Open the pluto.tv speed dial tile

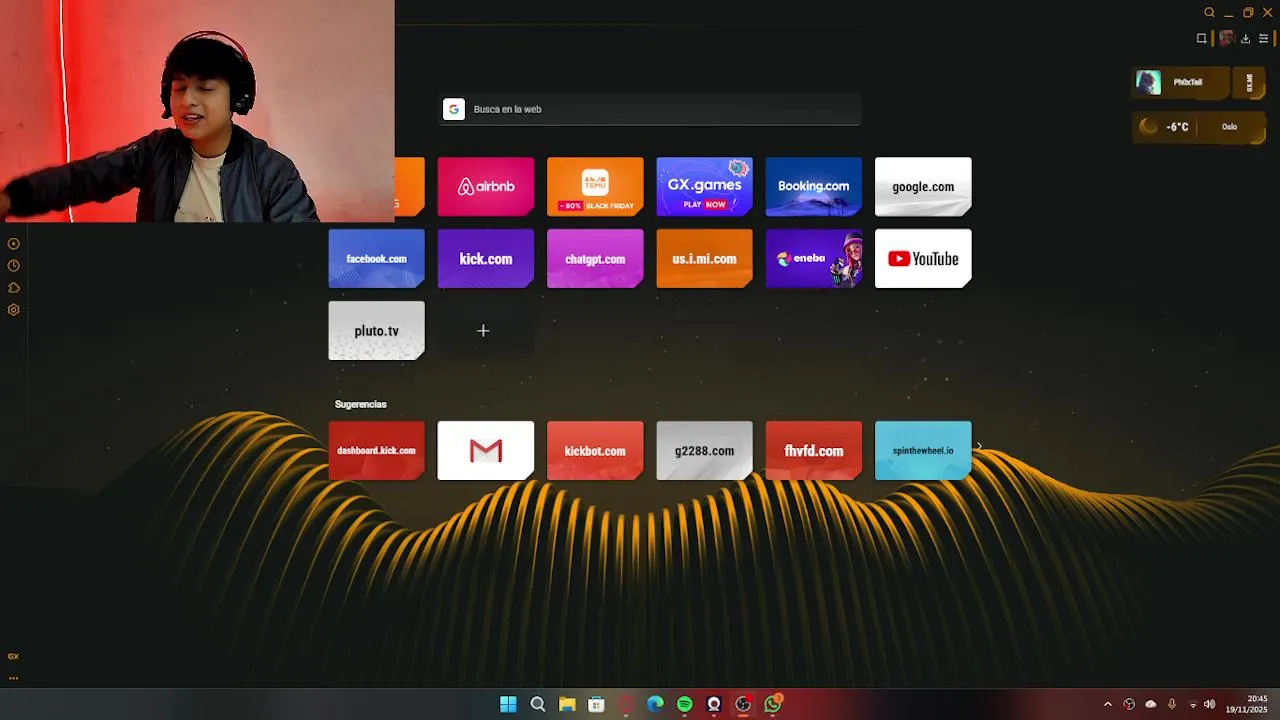(x=376, y=330)
